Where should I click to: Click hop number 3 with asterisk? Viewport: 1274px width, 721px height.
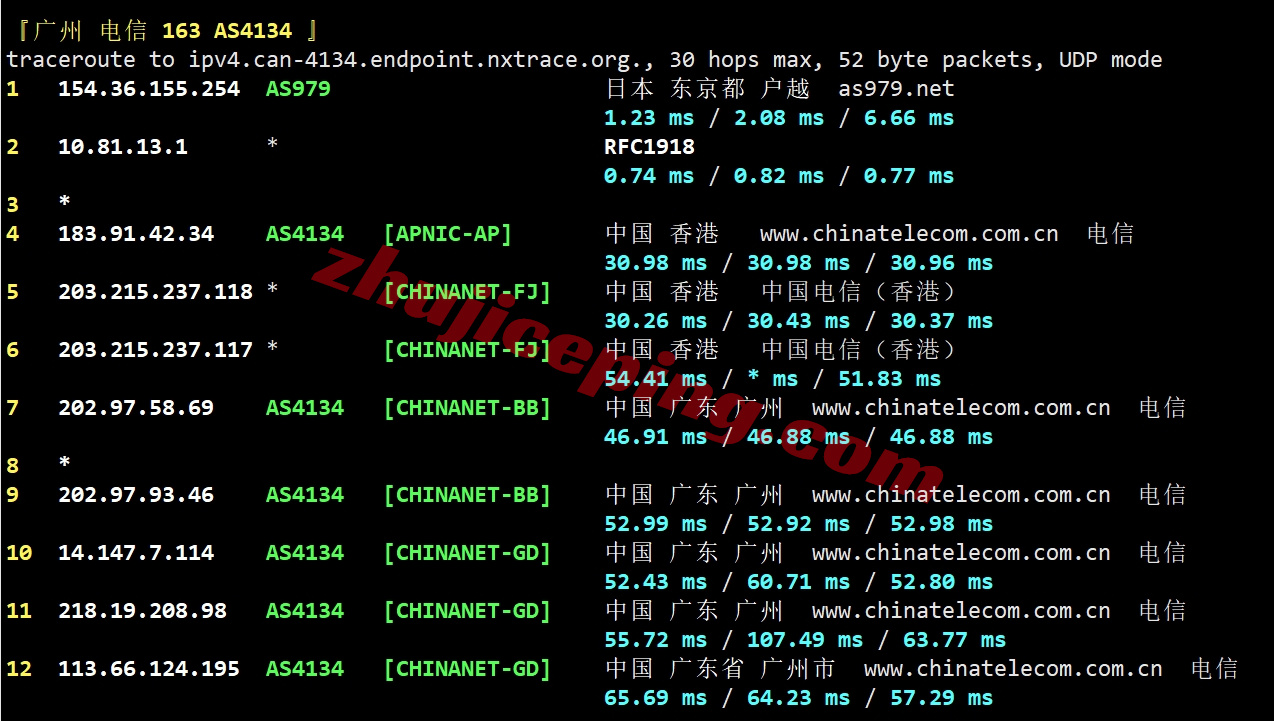[x=38, y=205]
